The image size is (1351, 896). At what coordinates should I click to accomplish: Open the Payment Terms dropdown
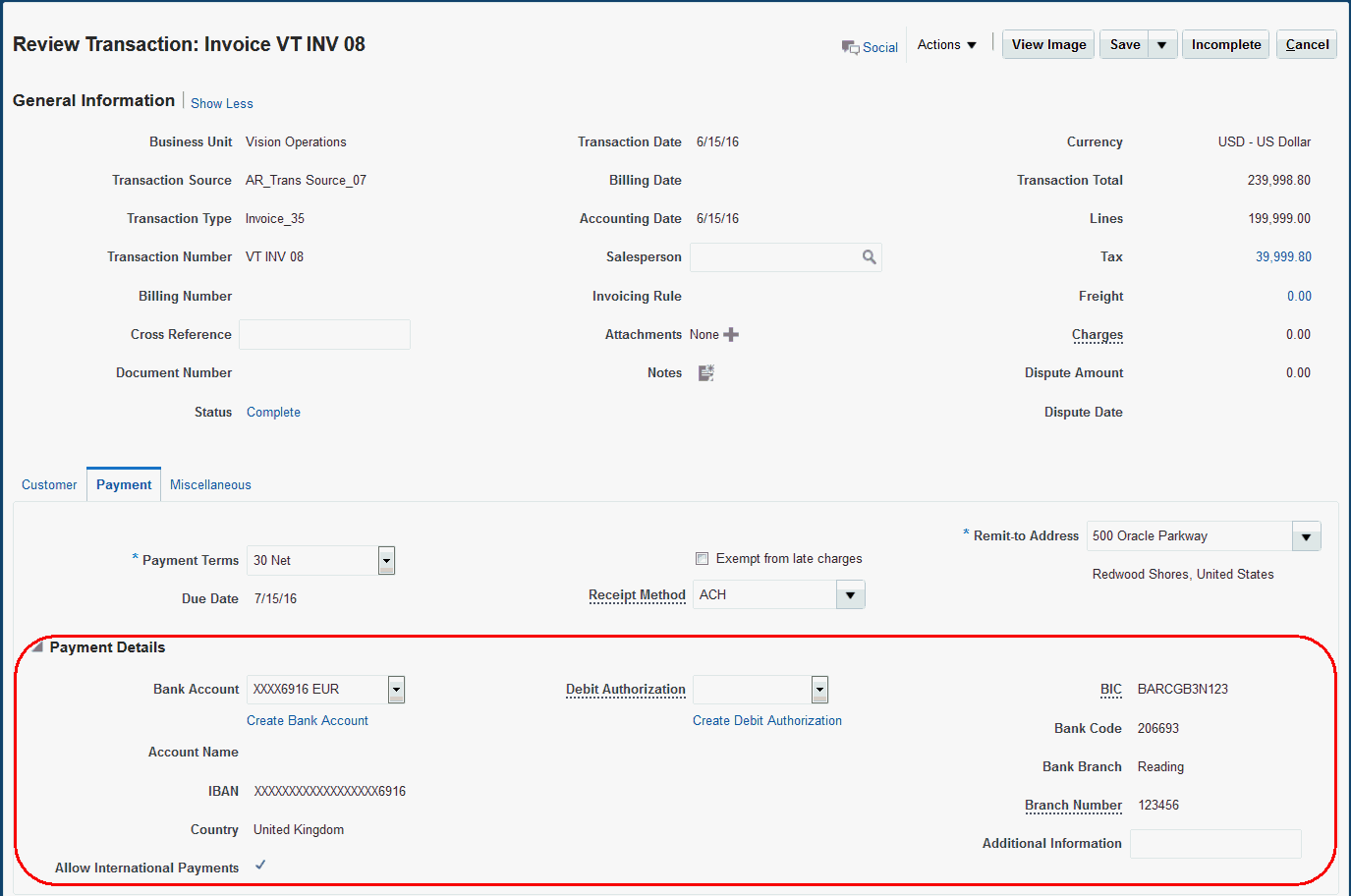tap(386, 561)
